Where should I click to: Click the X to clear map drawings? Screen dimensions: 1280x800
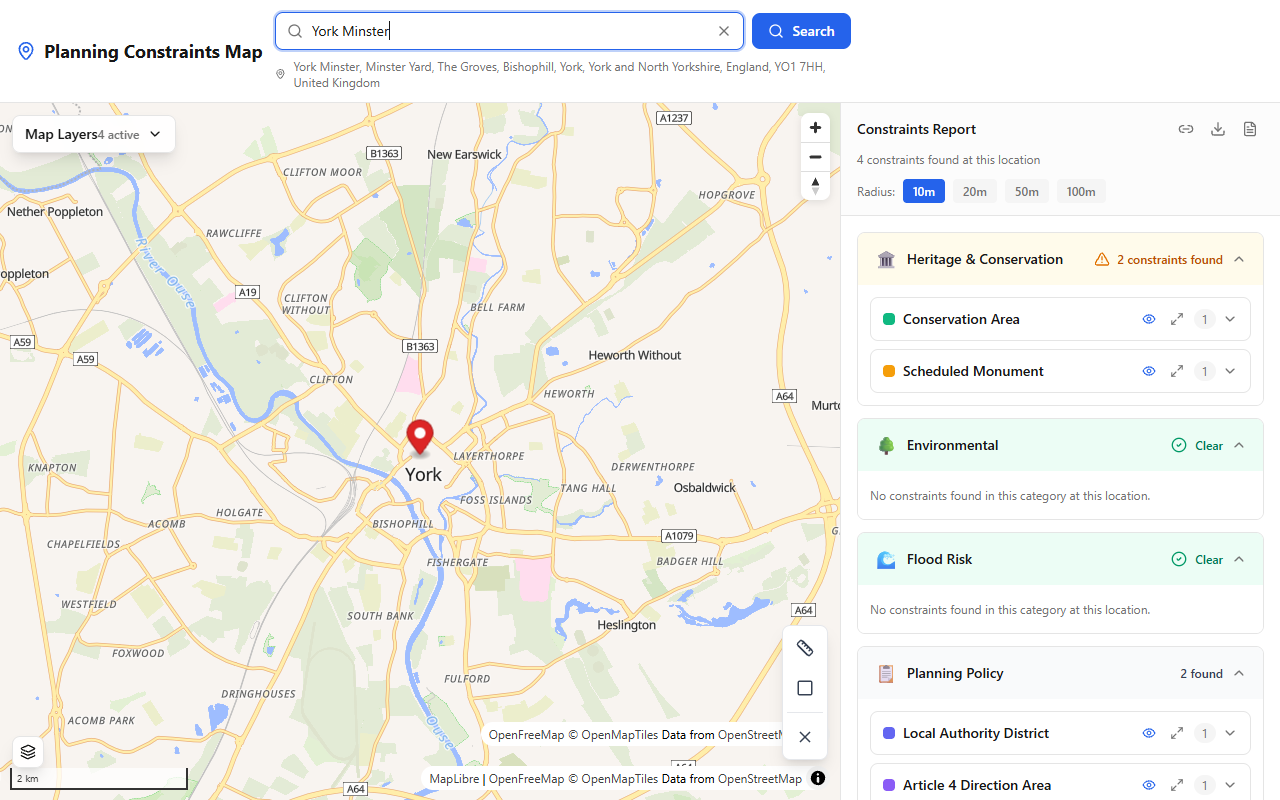804,736
